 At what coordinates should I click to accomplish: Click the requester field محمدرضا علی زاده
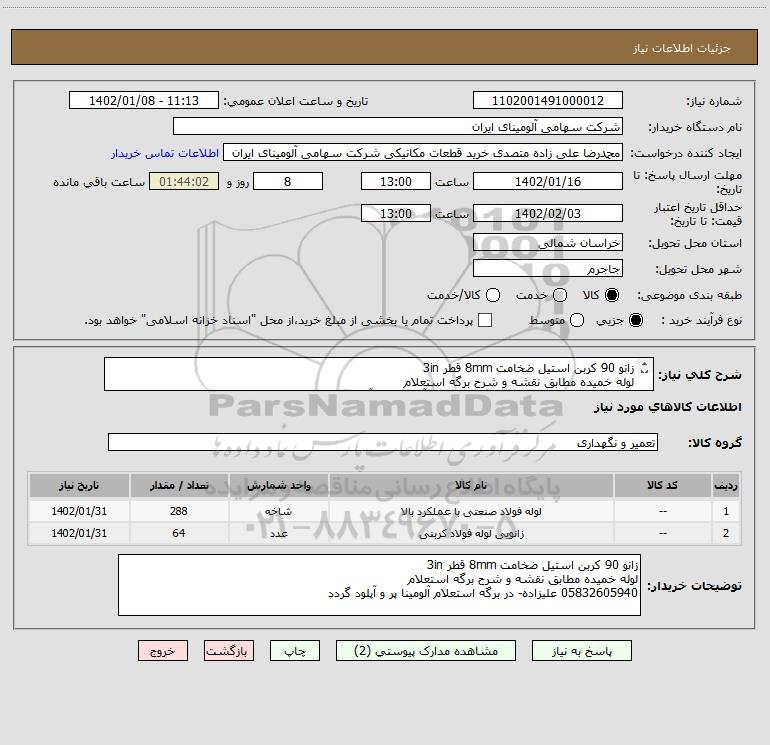point(423,153)
